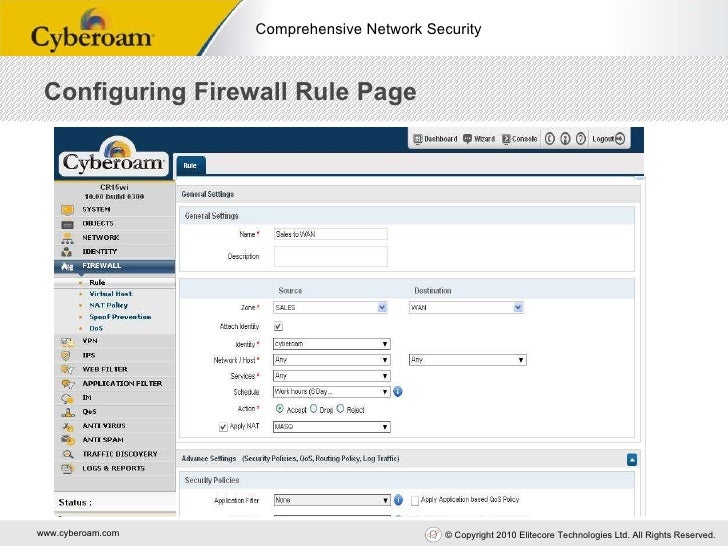Click the ANTI VIRUS menu icon

pos(68,426)
